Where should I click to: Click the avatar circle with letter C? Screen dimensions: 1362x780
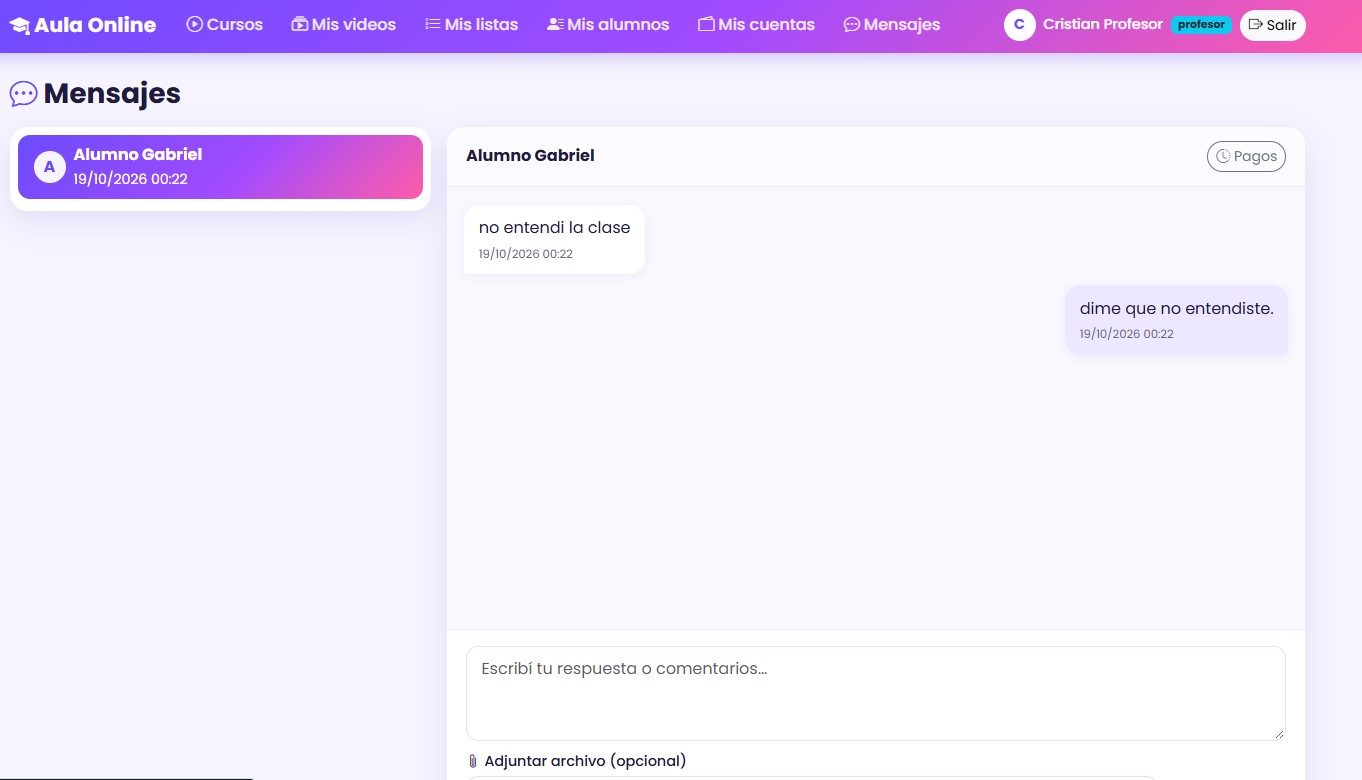click(x=1019, y=25)
